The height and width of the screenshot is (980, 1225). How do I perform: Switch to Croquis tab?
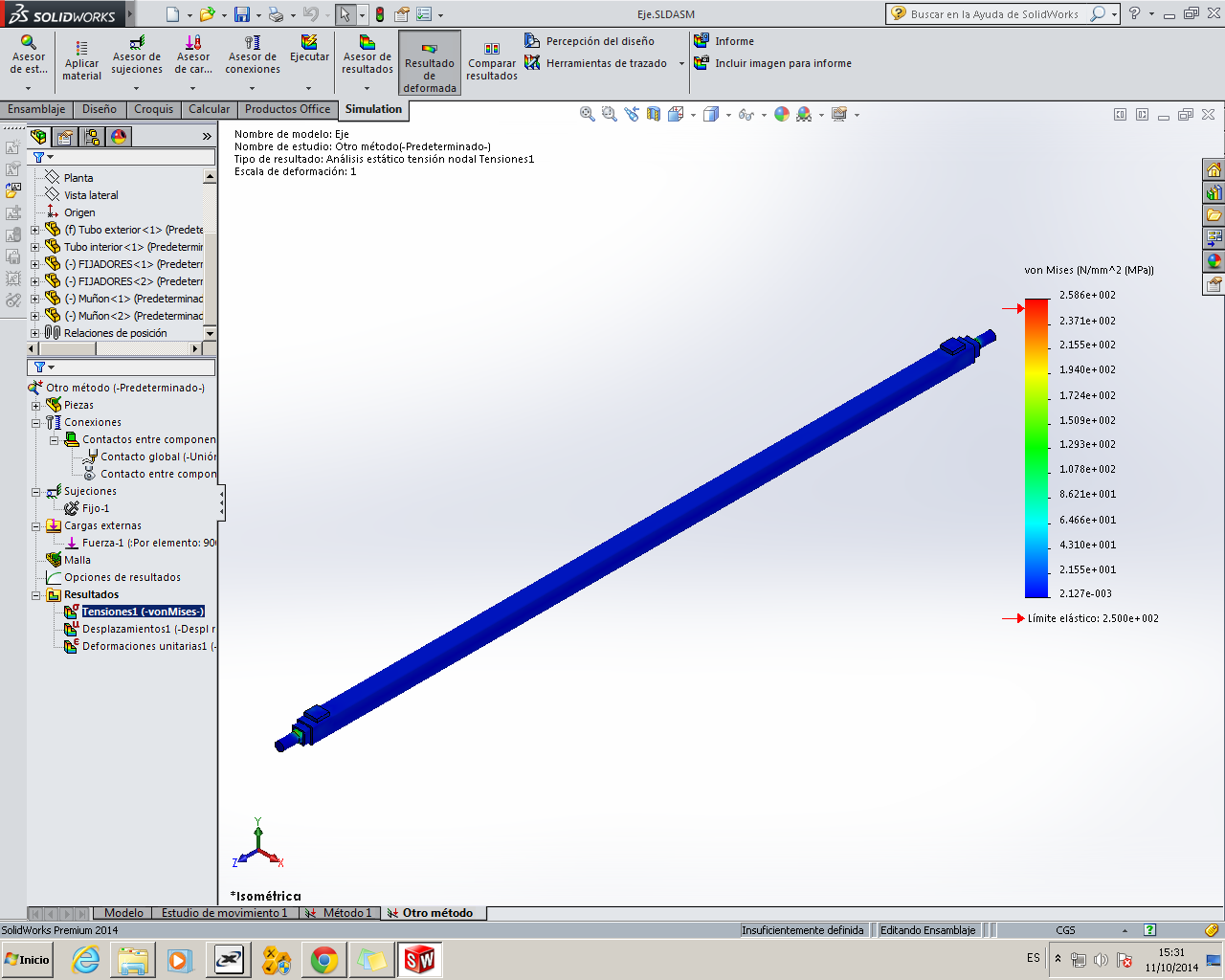pos(154,109)
